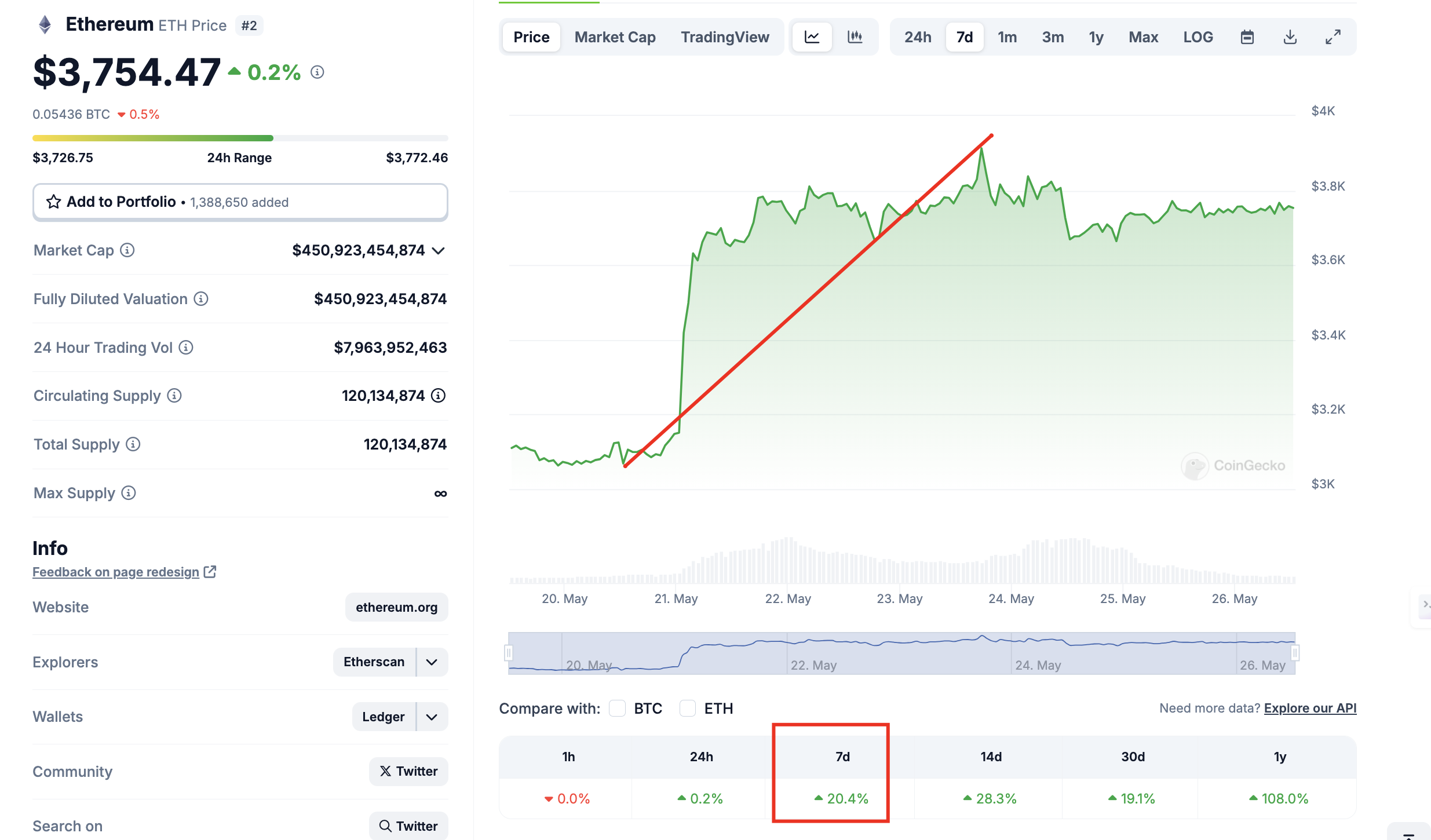This screenshot has height=840, width=1431.
Task: Open Feedback on page redesign link
Action: [x=116, y=572]
